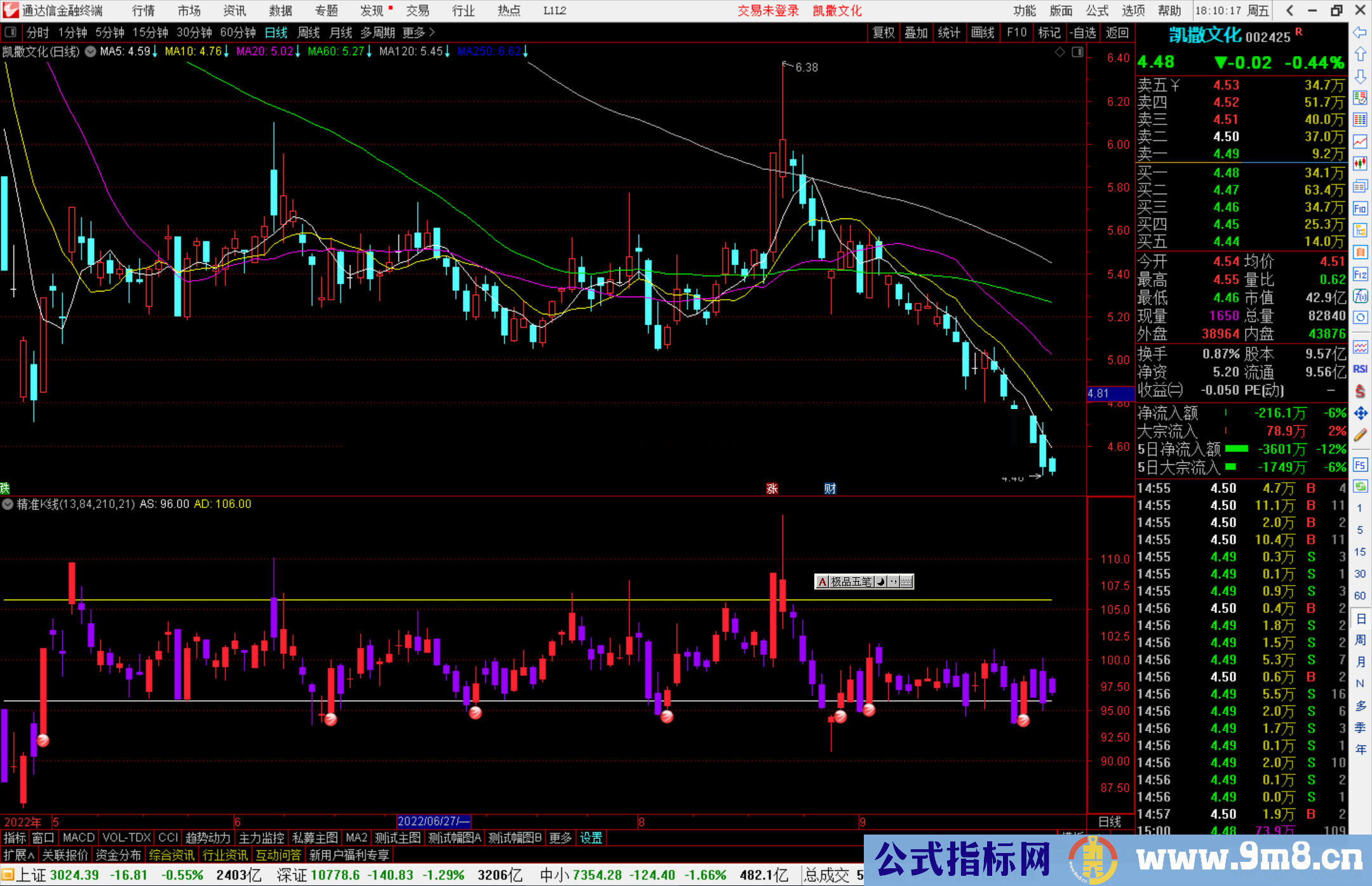Click the 复权 button
Screen dimensions: 1372x886
(883, 32)
